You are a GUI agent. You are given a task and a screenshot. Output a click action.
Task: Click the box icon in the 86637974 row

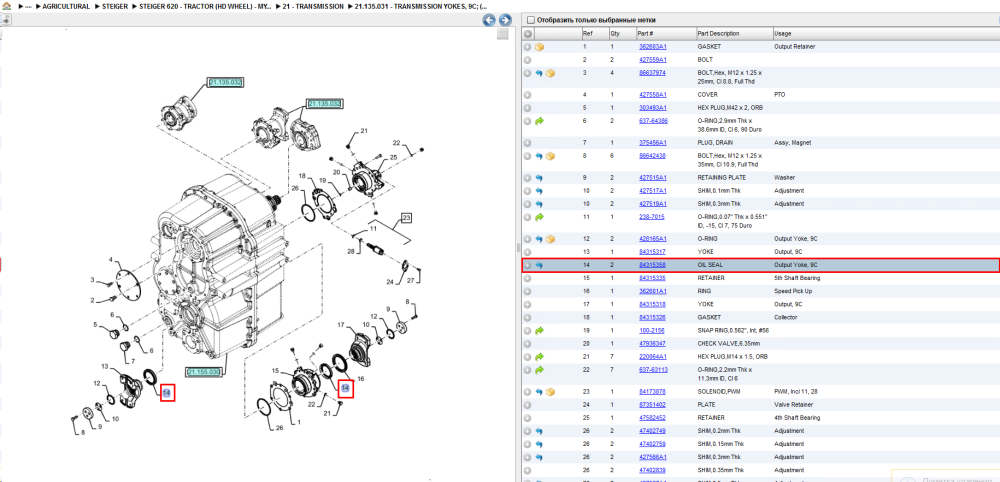(551, 73)
